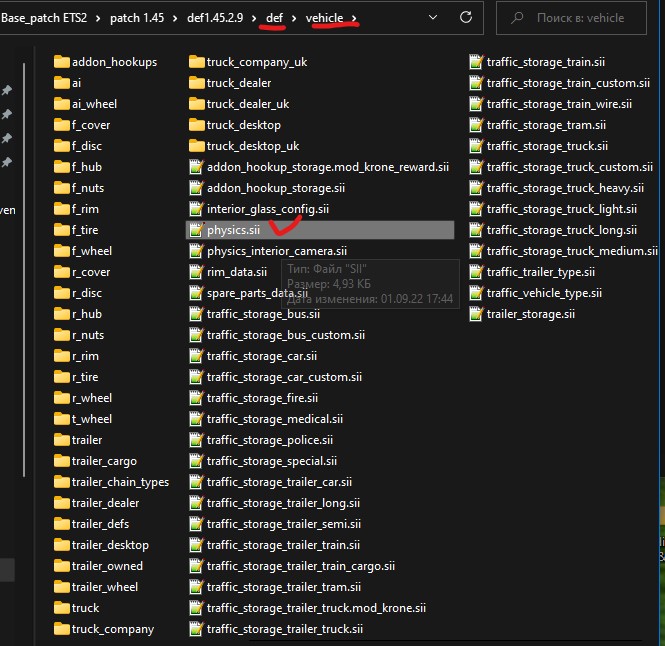665x646 pixels.
Task: Click the navigation pane vertical scrollbar
Action: pyautogui.click(x=24, y=270)
